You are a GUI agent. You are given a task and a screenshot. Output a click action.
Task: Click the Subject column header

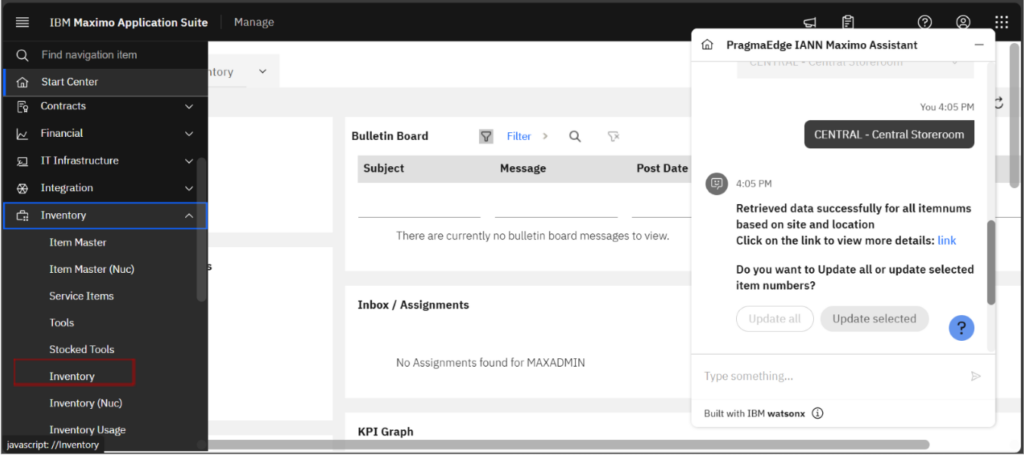click(x=384, y=168)
